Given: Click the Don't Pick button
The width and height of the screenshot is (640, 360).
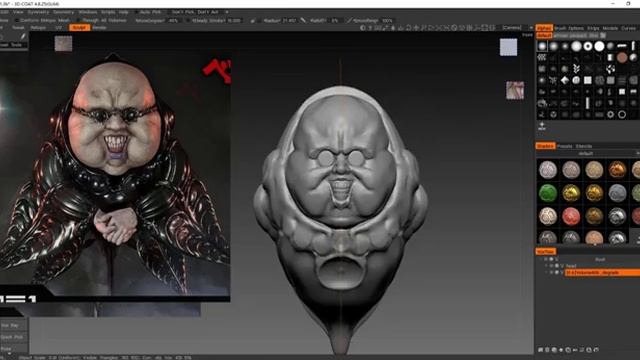Looking at the screenshot, I should (183, 12).
